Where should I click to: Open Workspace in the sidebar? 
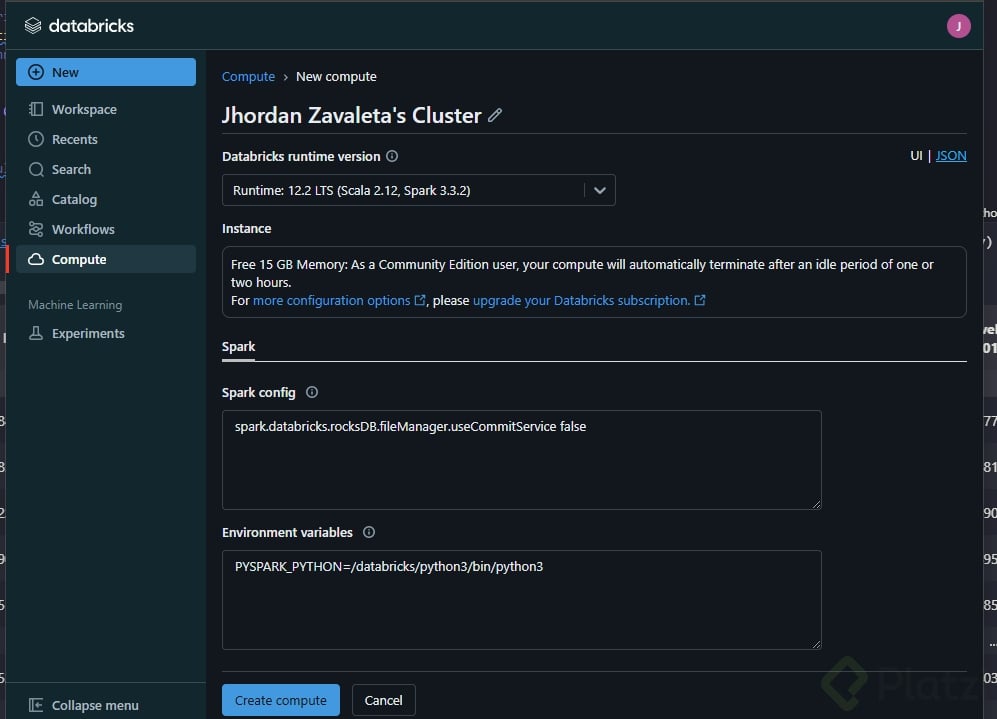point(84,109)
